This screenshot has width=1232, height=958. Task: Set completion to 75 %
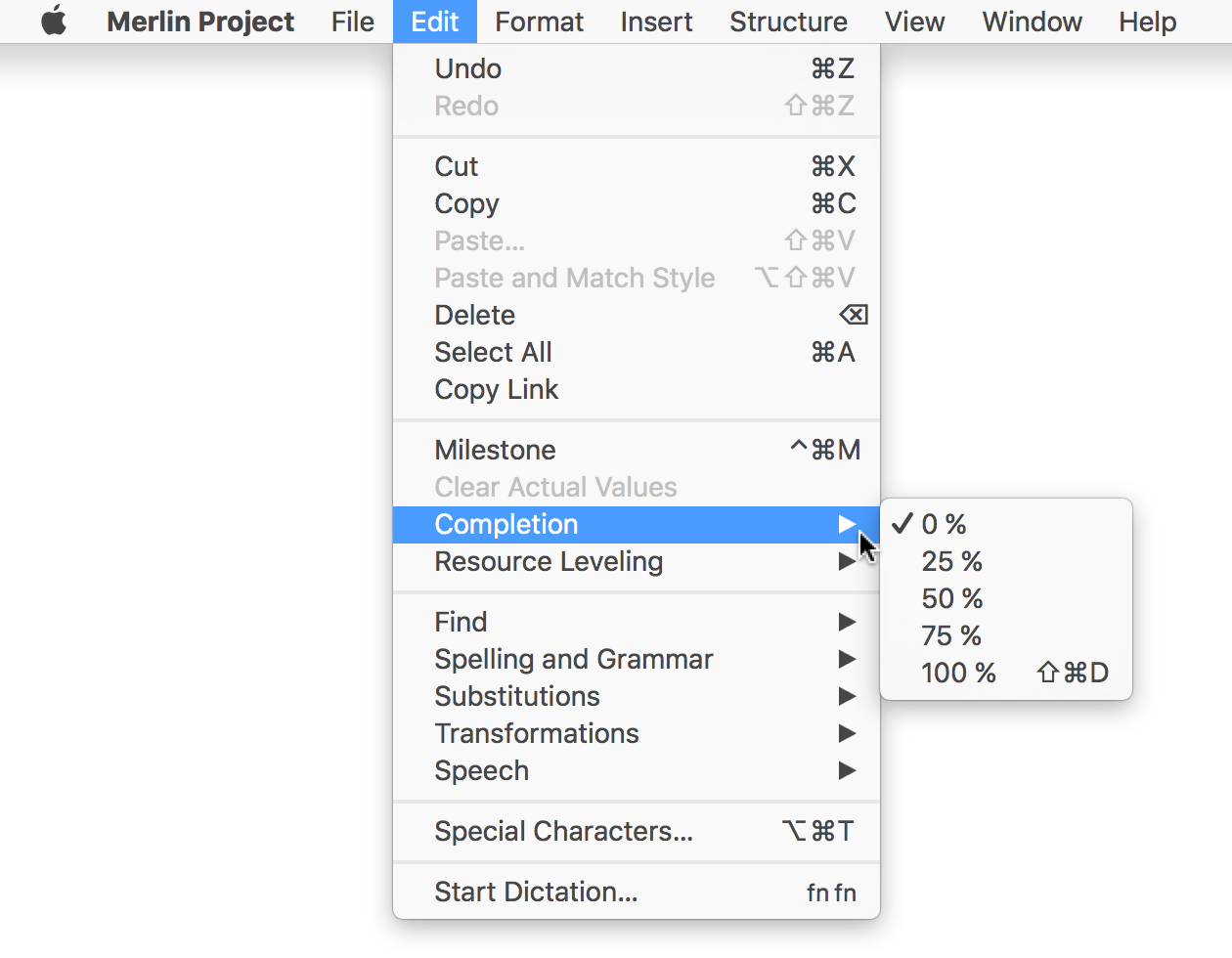[1006, 636]
